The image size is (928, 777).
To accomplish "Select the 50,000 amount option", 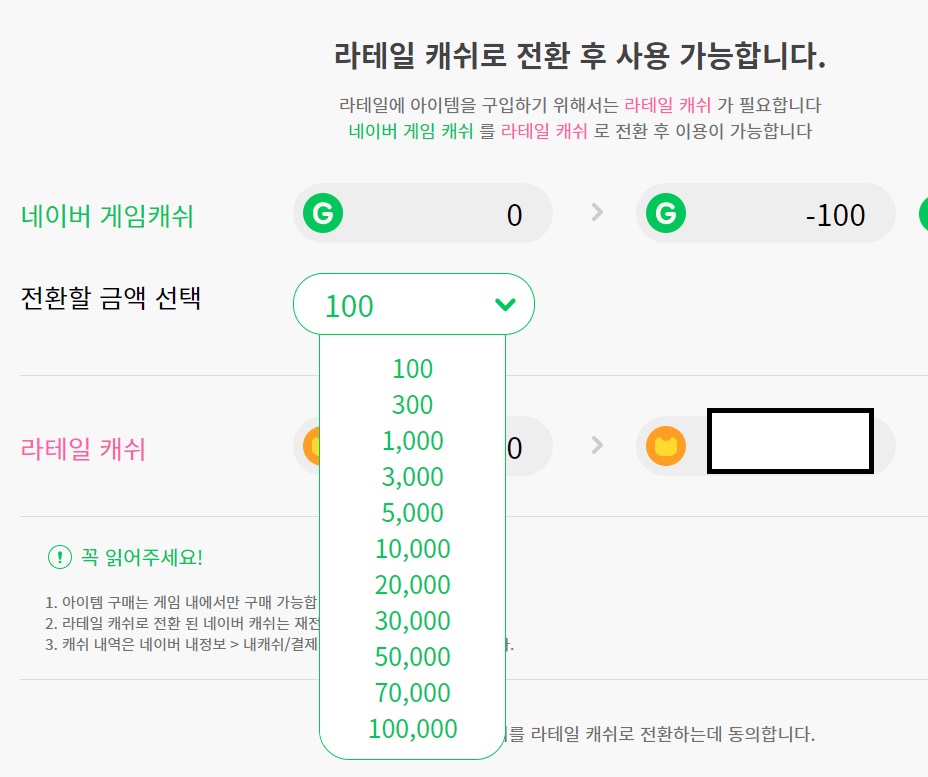I will [x=412, y=657].
